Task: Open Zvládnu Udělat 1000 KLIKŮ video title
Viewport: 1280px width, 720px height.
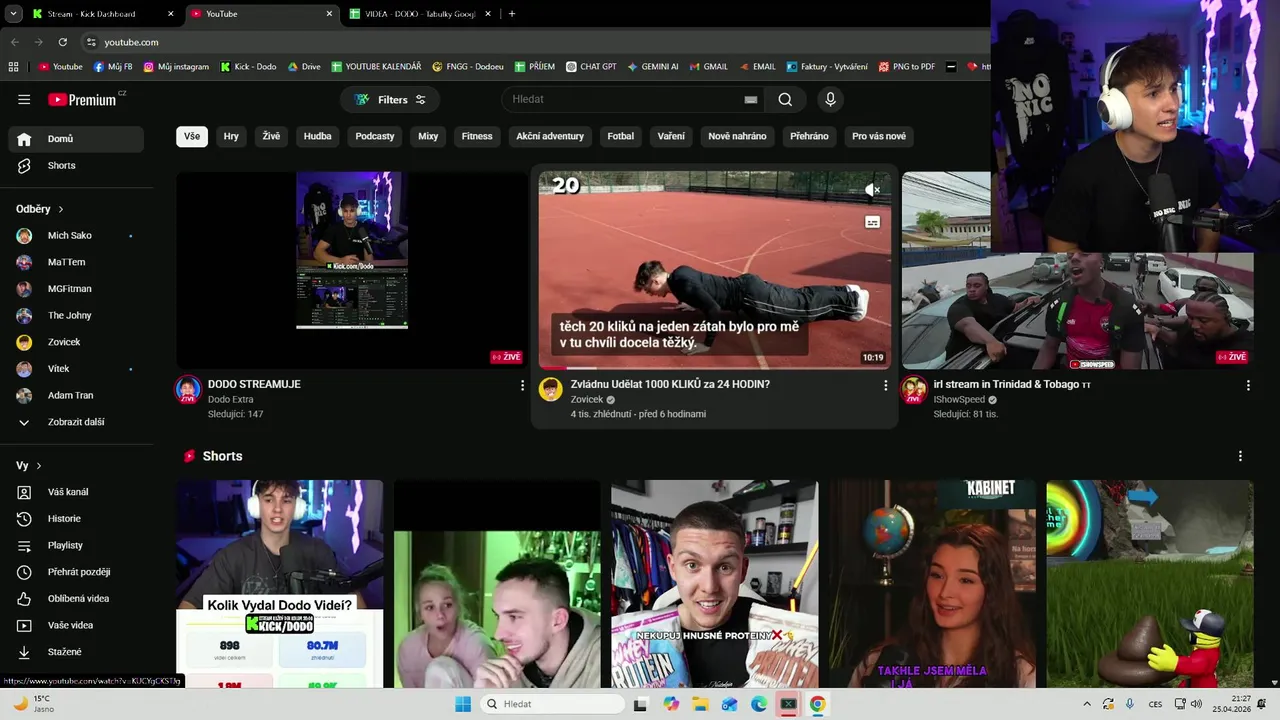Action: pos(670,384)
